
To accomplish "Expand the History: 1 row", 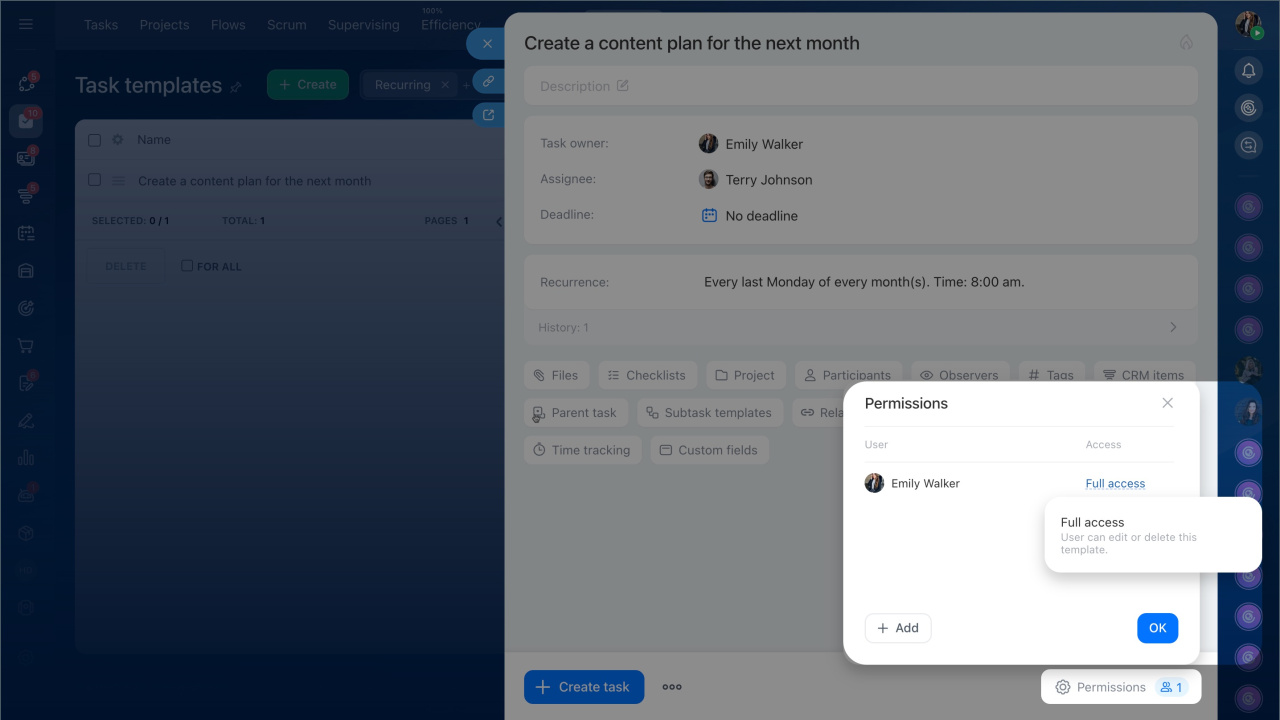I will point(1173,327).
